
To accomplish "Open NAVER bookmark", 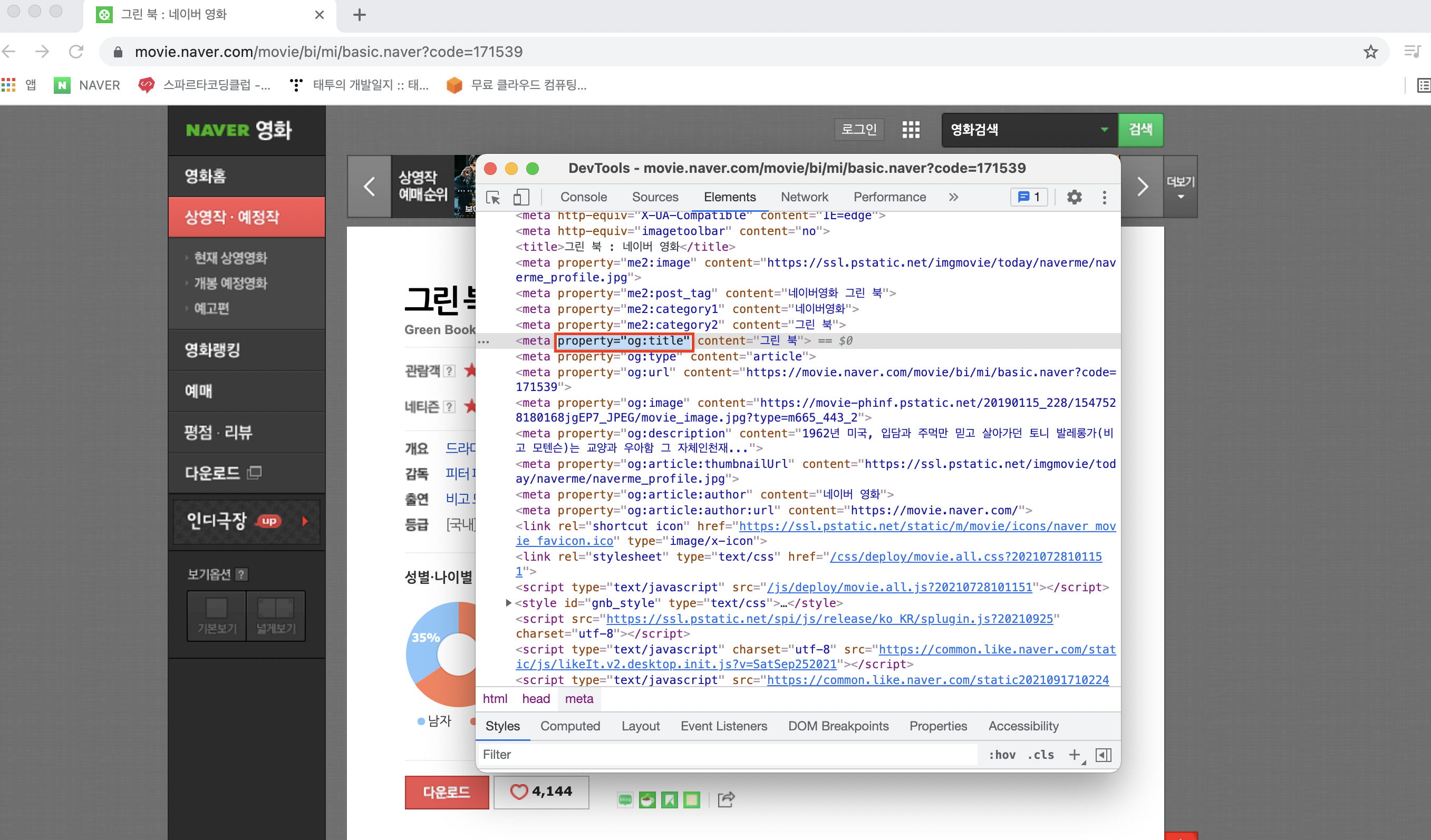I will pyautogui.click(x=87, y=85).
